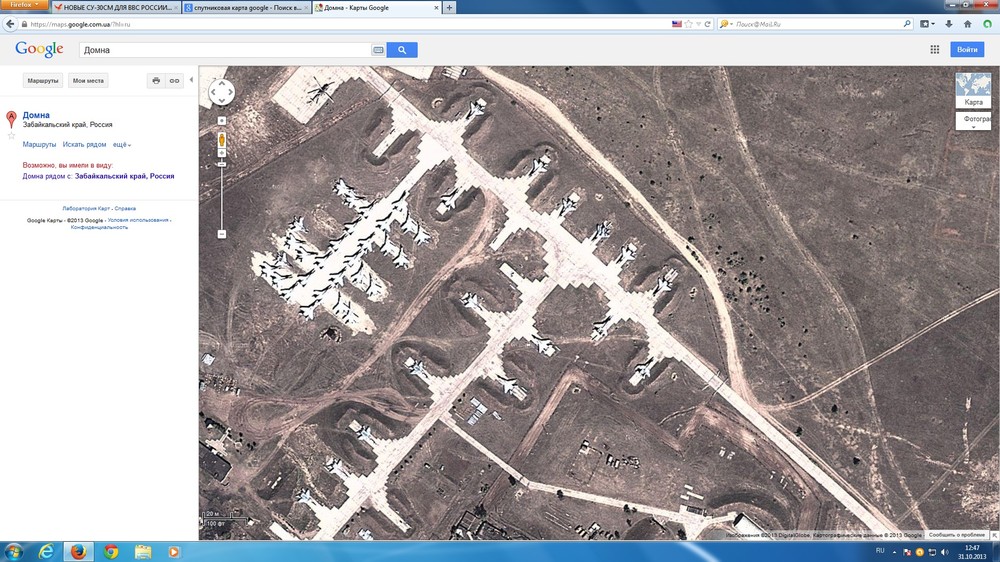Image resolution: width=1000 pixels, height=562 pixels.
Task: Click Сообщить о проблеме link
Action: pos(957,535)
